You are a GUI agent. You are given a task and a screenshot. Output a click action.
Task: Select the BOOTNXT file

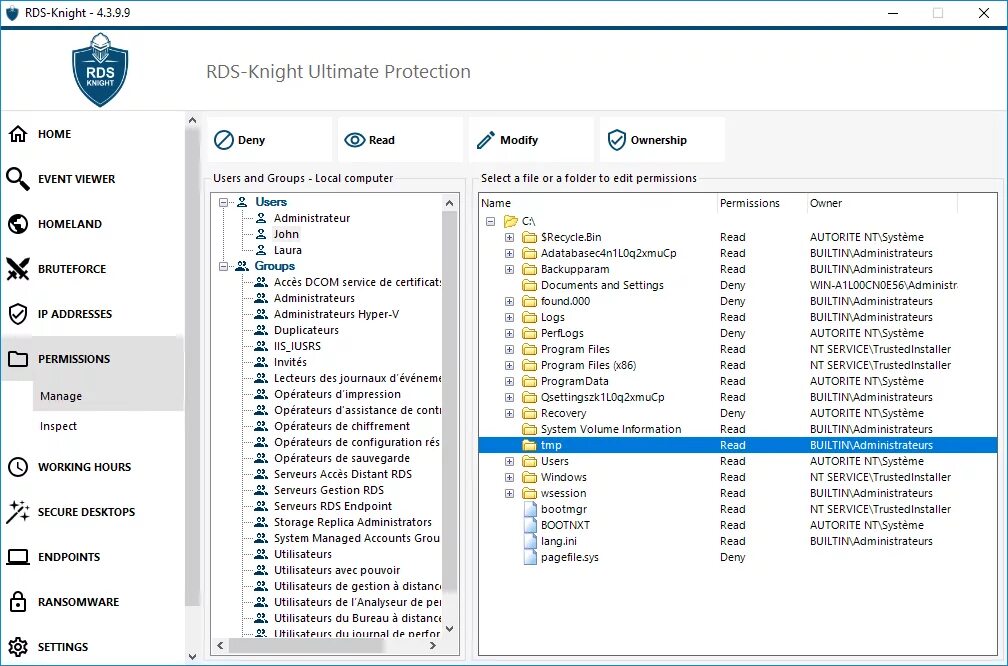(565, 525)
